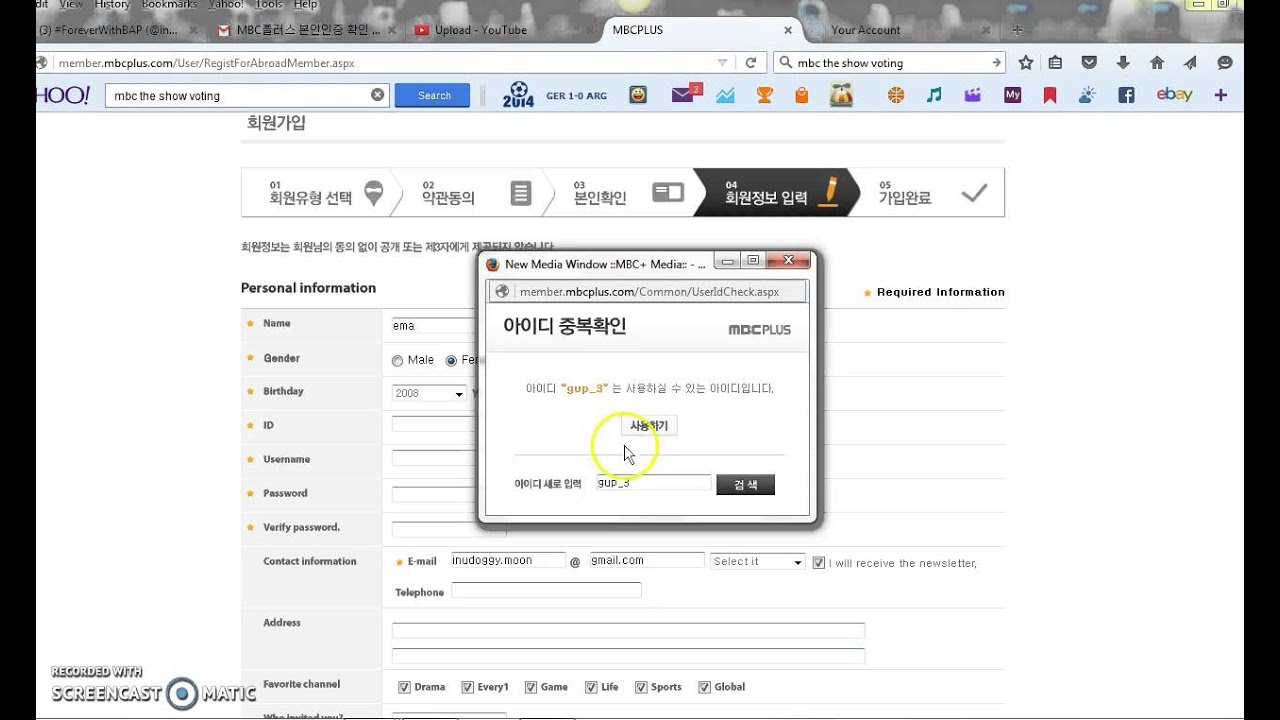Open a new browser tab

(1018, 30)
